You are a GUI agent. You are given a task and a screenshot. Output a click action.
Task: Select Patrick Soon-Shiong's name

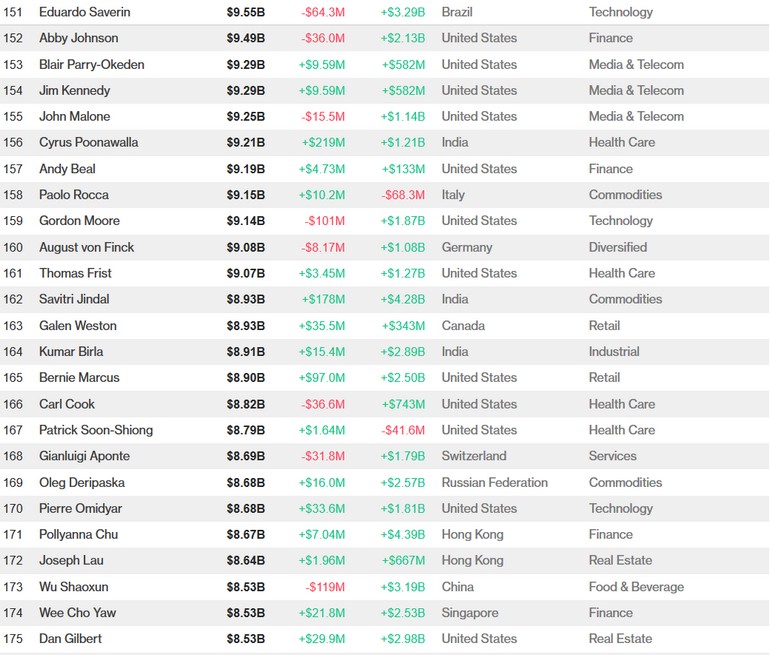click(x=96, y=430)
